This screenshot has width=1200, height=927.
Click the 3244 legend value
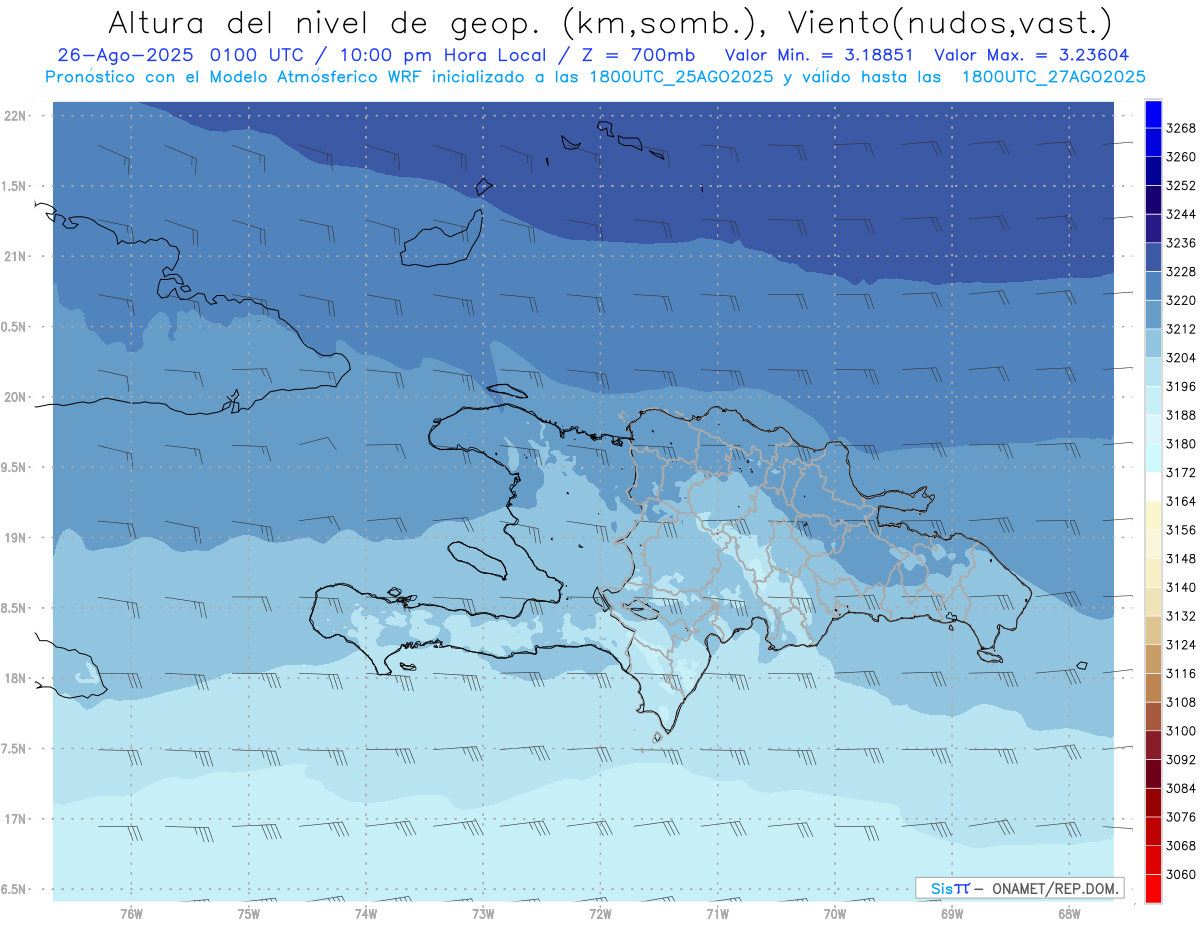[x=1181, y=214]
